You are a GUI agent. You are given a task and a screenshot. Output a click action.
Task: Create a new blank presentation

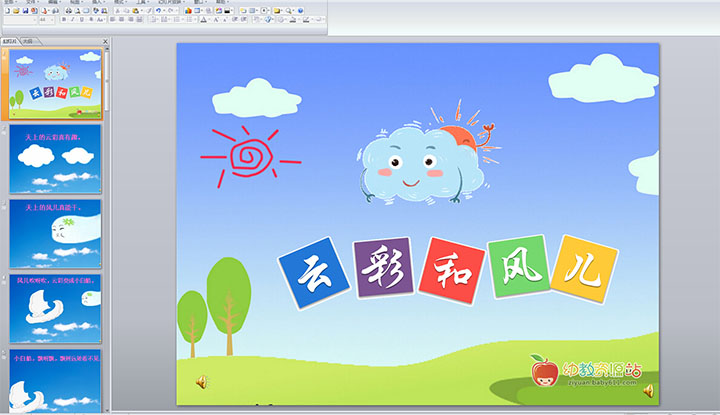click(7, 11)
